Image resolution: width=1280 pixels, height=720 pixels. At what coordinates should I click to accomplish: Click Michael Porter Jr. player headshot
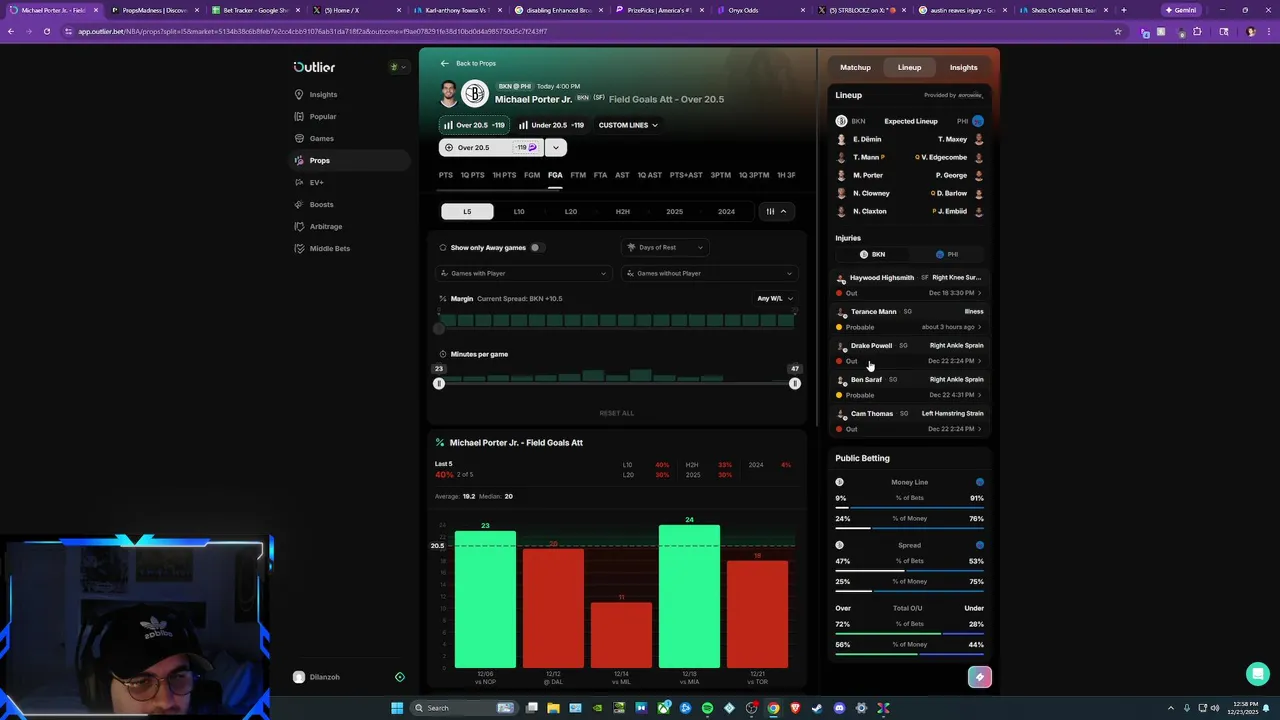click(449, 93)
